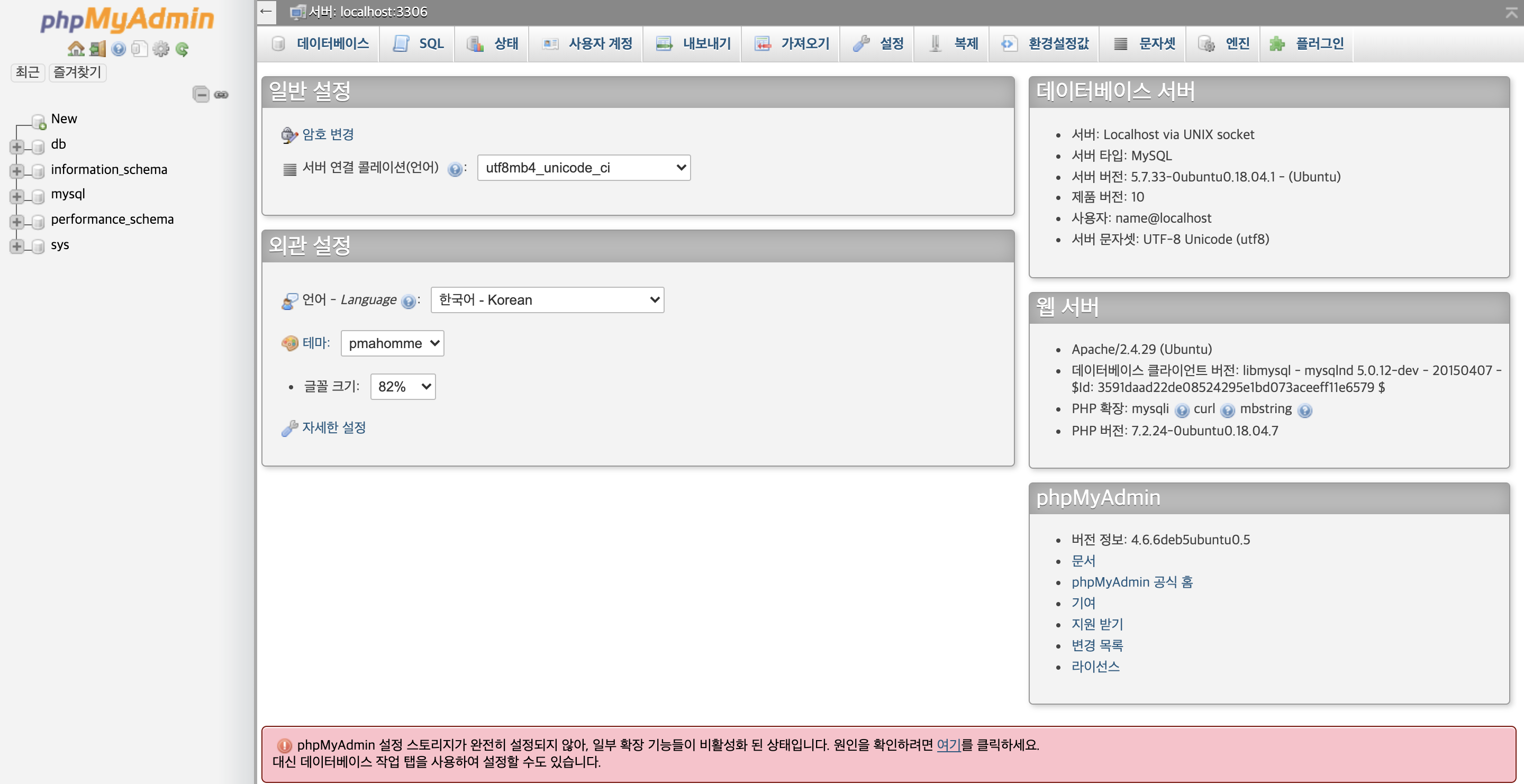This screenshot has height=784, width=1524.
Task: Open the 내보내기 (Export) tab
Action: coord(694,44)
